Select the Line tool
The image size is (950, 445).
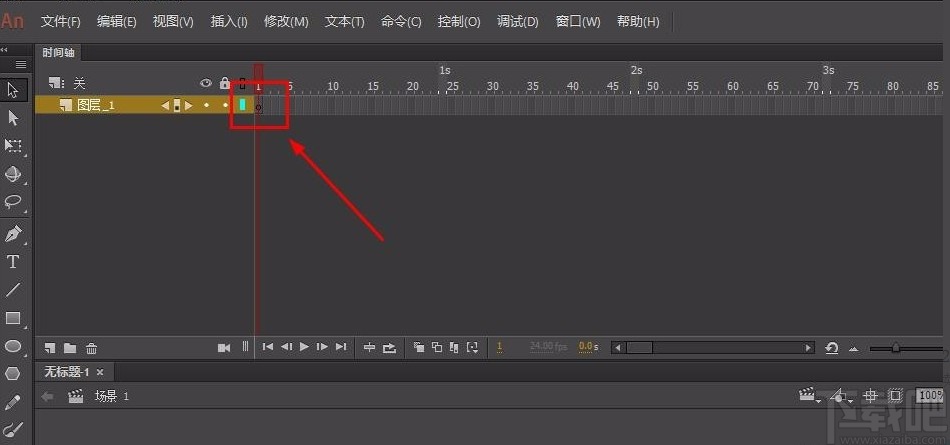click(x=13, y=290)
